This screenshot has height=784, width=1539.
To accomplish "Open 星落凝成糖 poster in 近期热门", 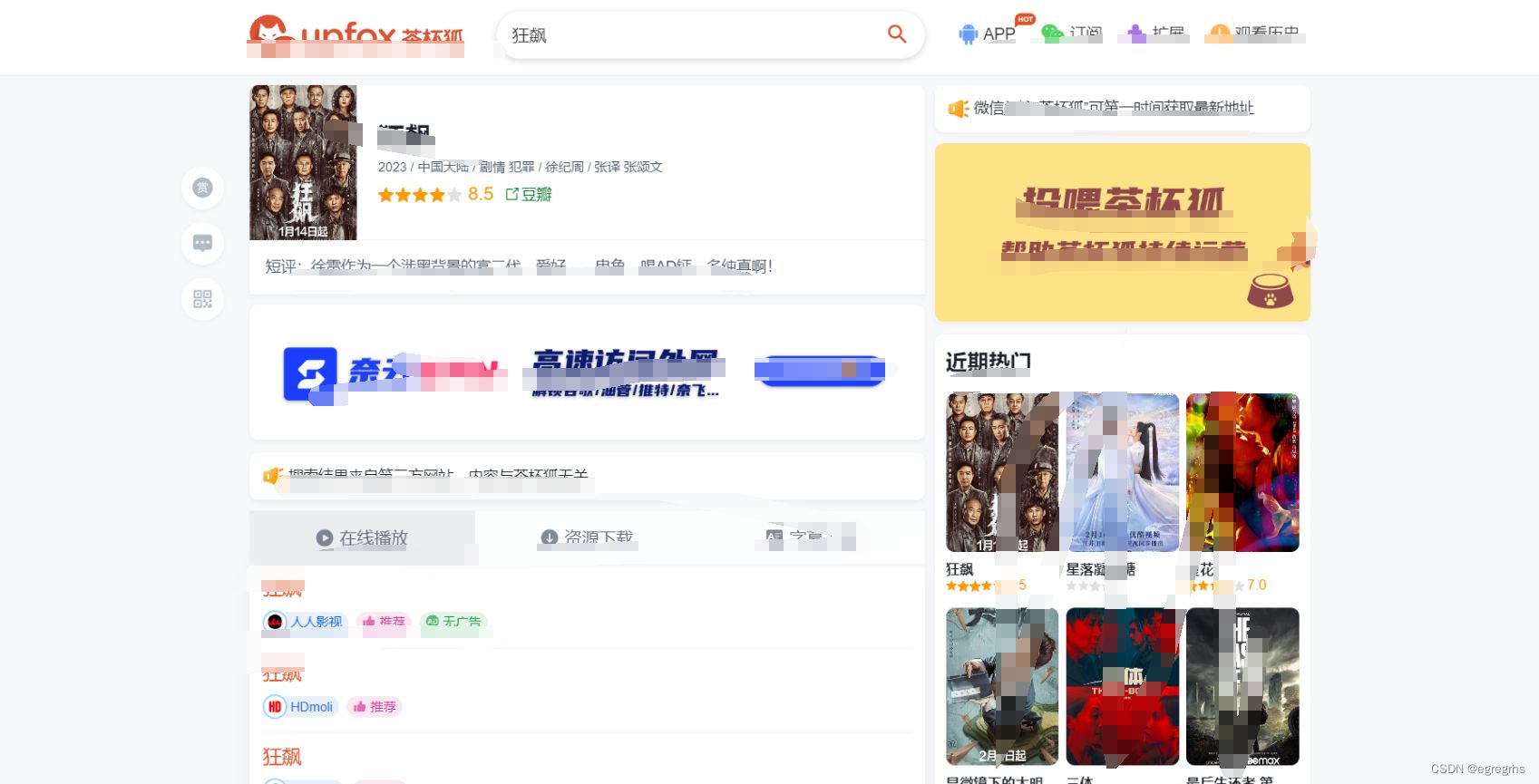I will (x=1123, y=472).
